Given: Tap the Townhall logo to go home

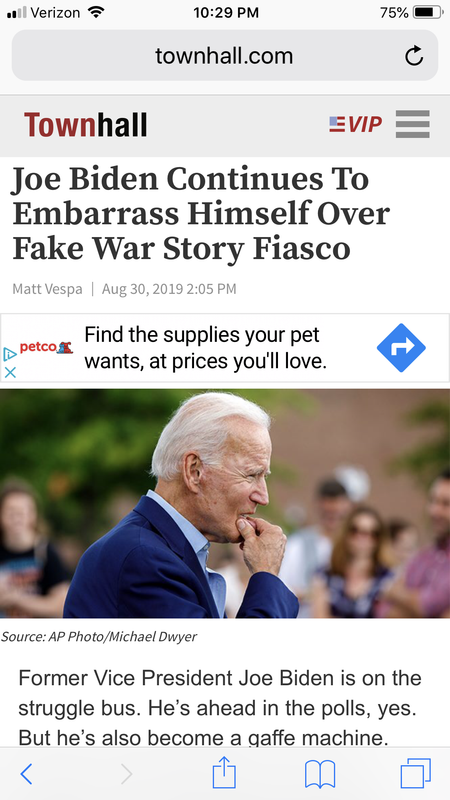Looking at the screenshot, I should 86,124.
